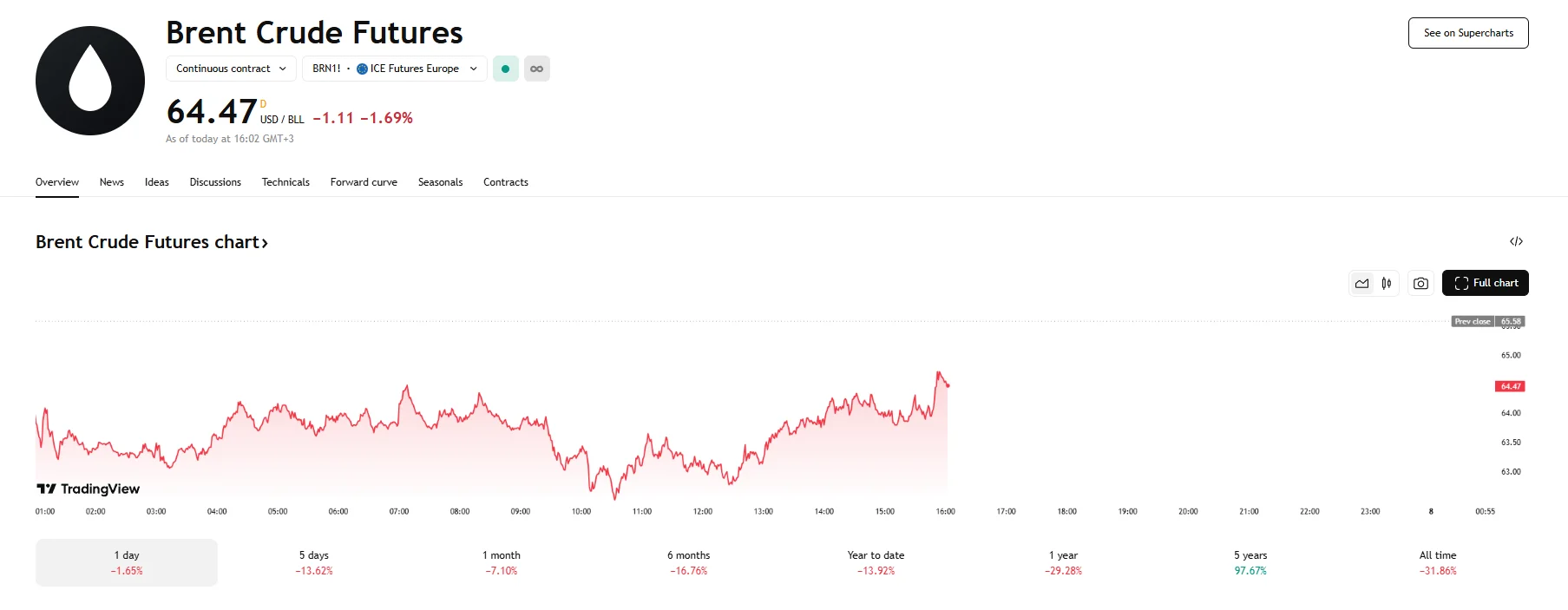Screen dimensions: 1568x610
Task: Select the candlestick chart style icon
Action: coord(1386,283)
